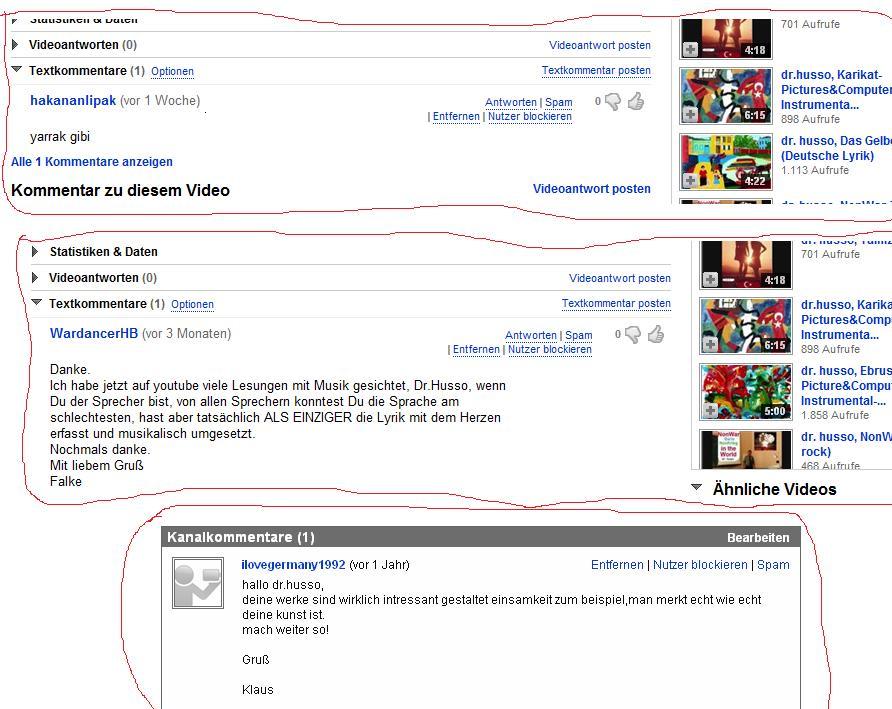Click Entfernen on ilovegermany1992's comment

click(617, 564)
